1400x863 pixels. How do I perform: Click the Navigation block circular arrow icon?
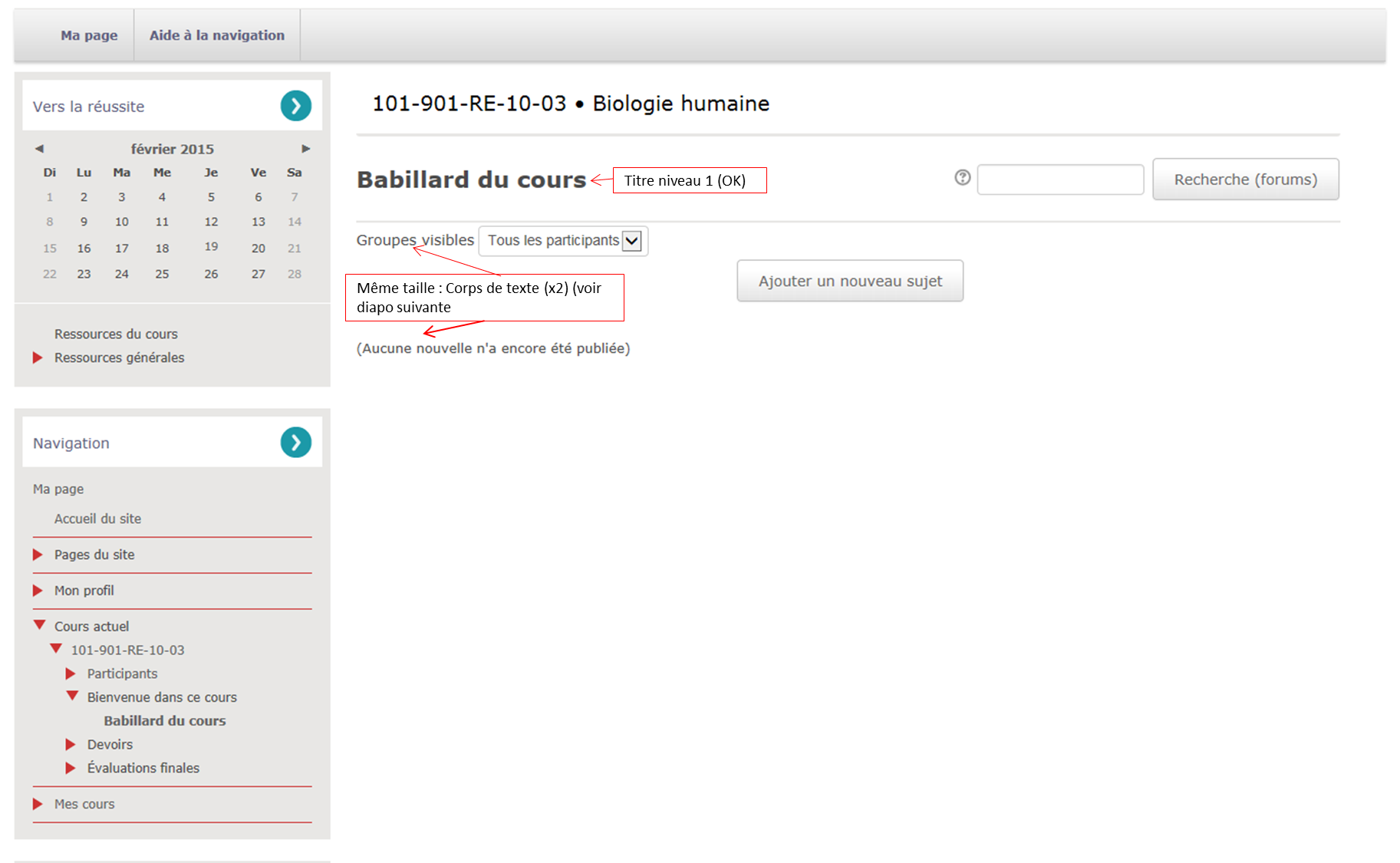point(295,443)
